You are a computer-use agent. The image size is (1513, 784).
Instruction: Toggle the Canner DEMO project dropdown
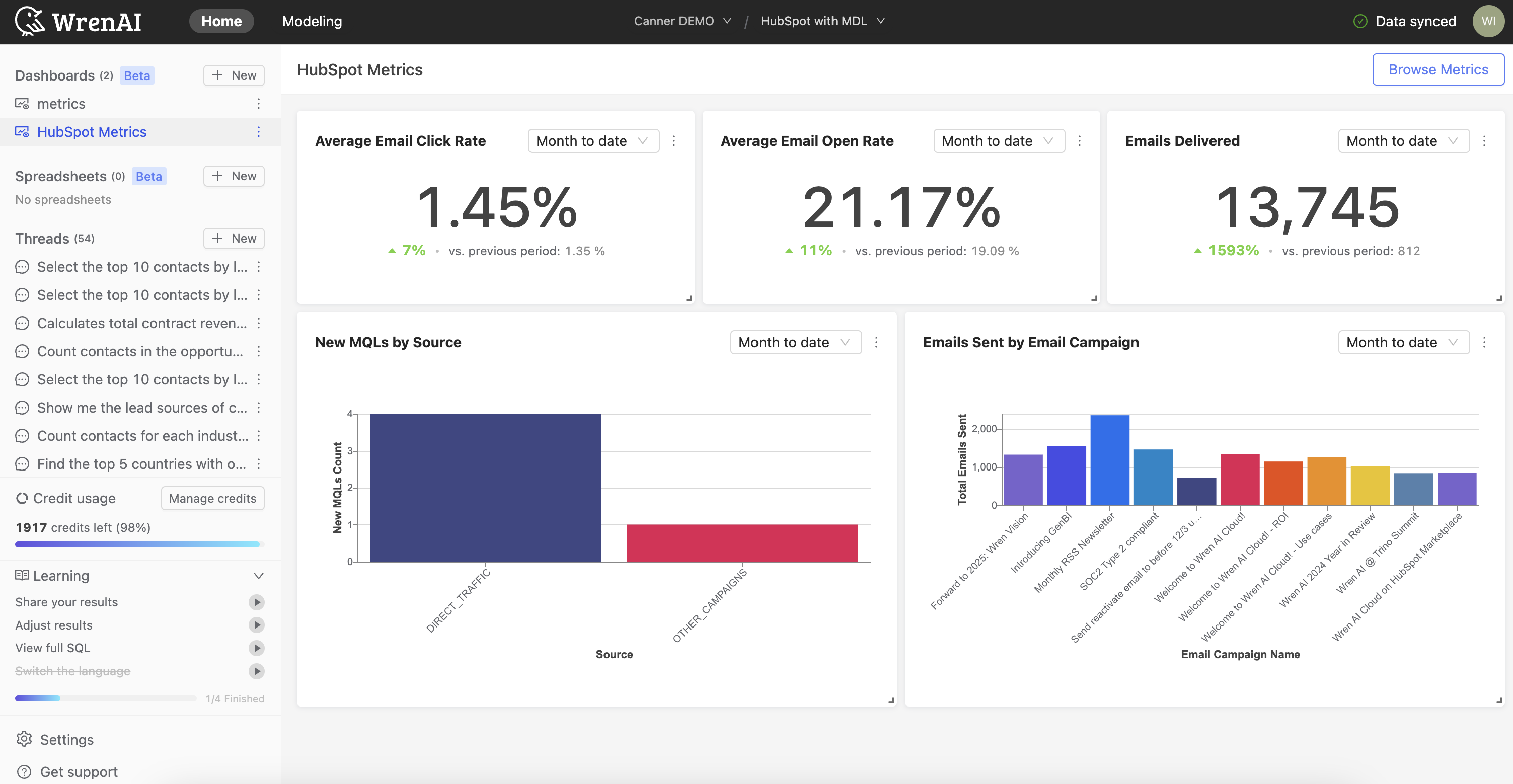(x=683, y=20)
